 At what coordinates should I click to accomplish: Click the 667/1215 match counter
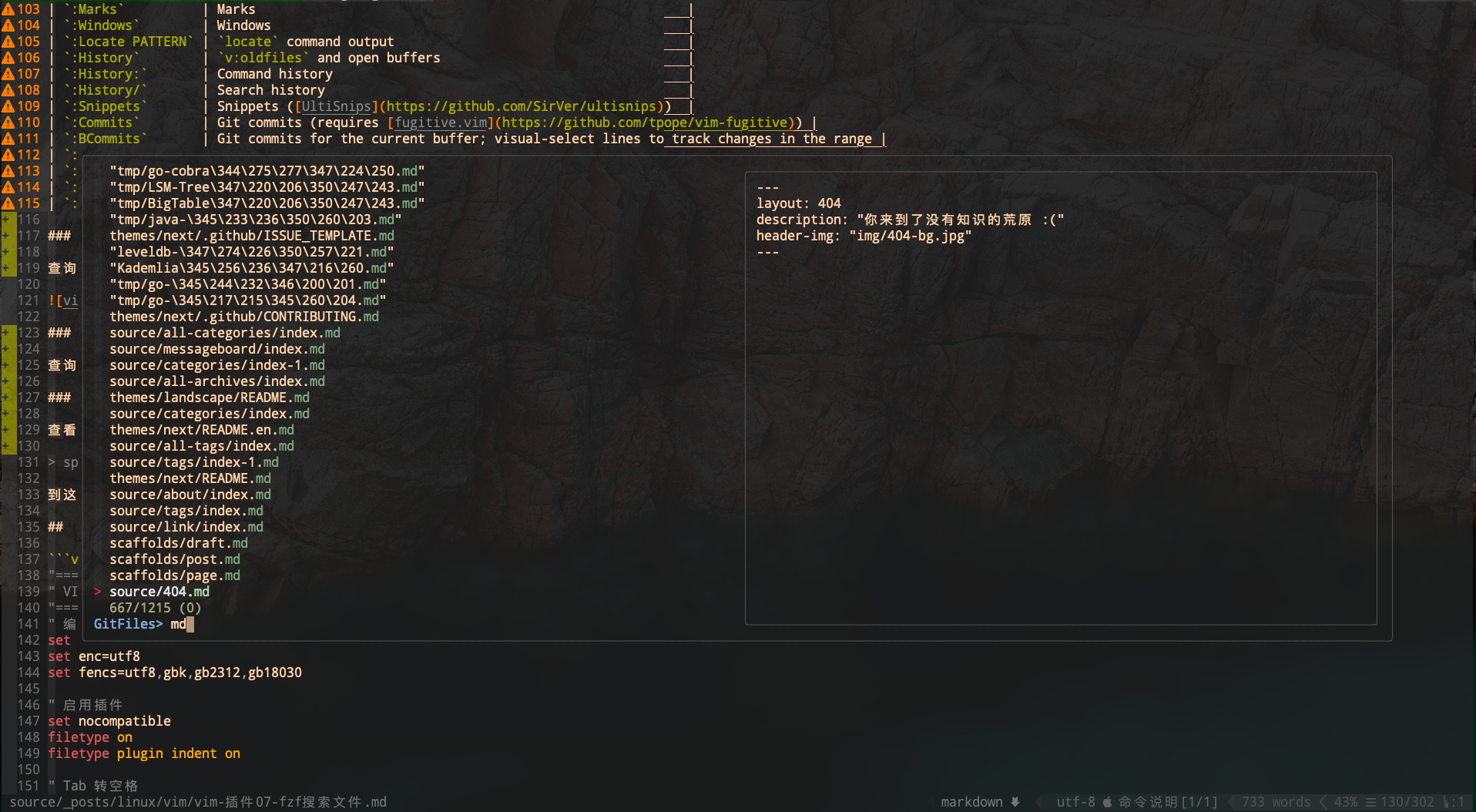point(156,608)
